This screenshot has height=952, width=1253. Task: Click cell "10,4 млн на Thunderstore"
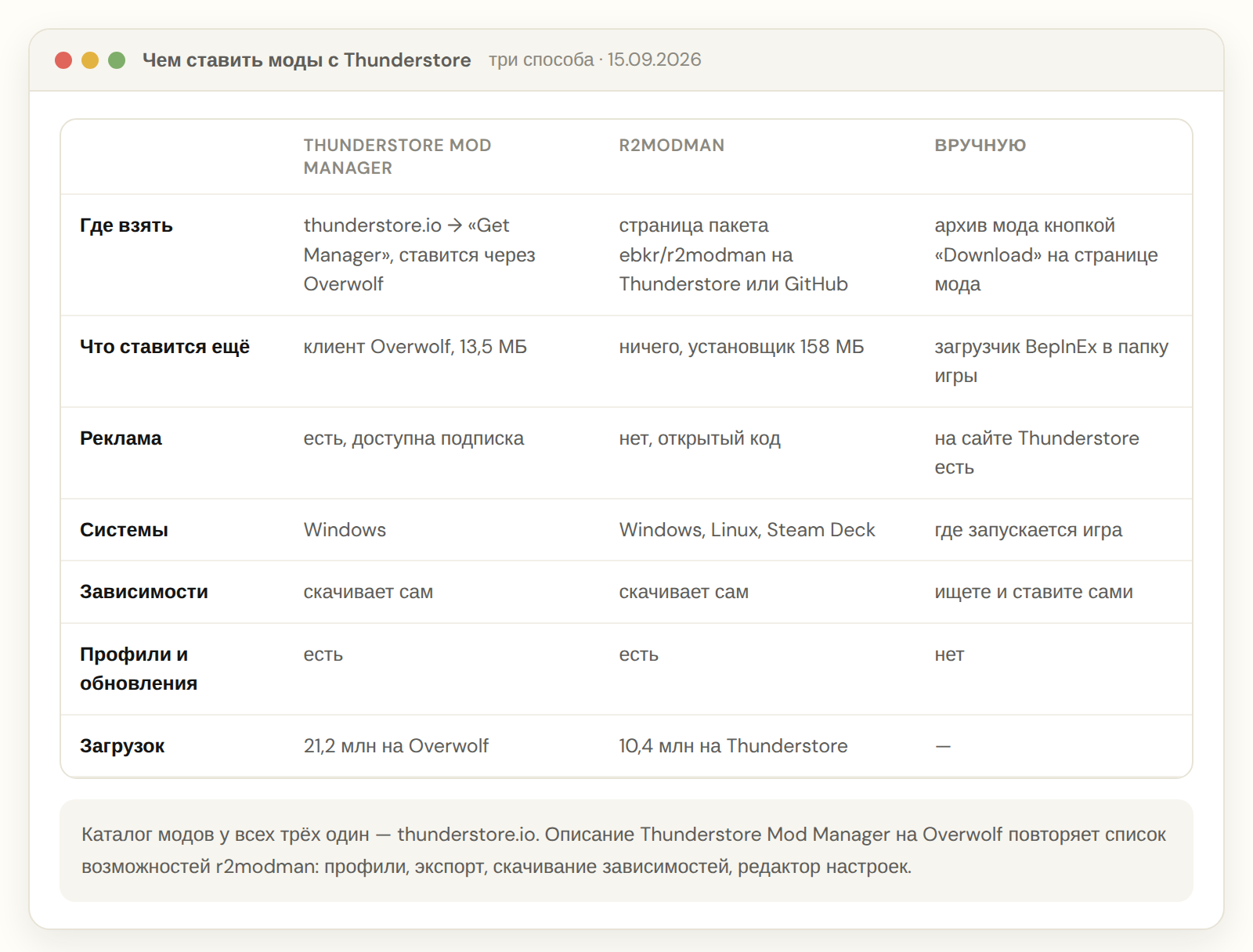(x=733, y=746)
